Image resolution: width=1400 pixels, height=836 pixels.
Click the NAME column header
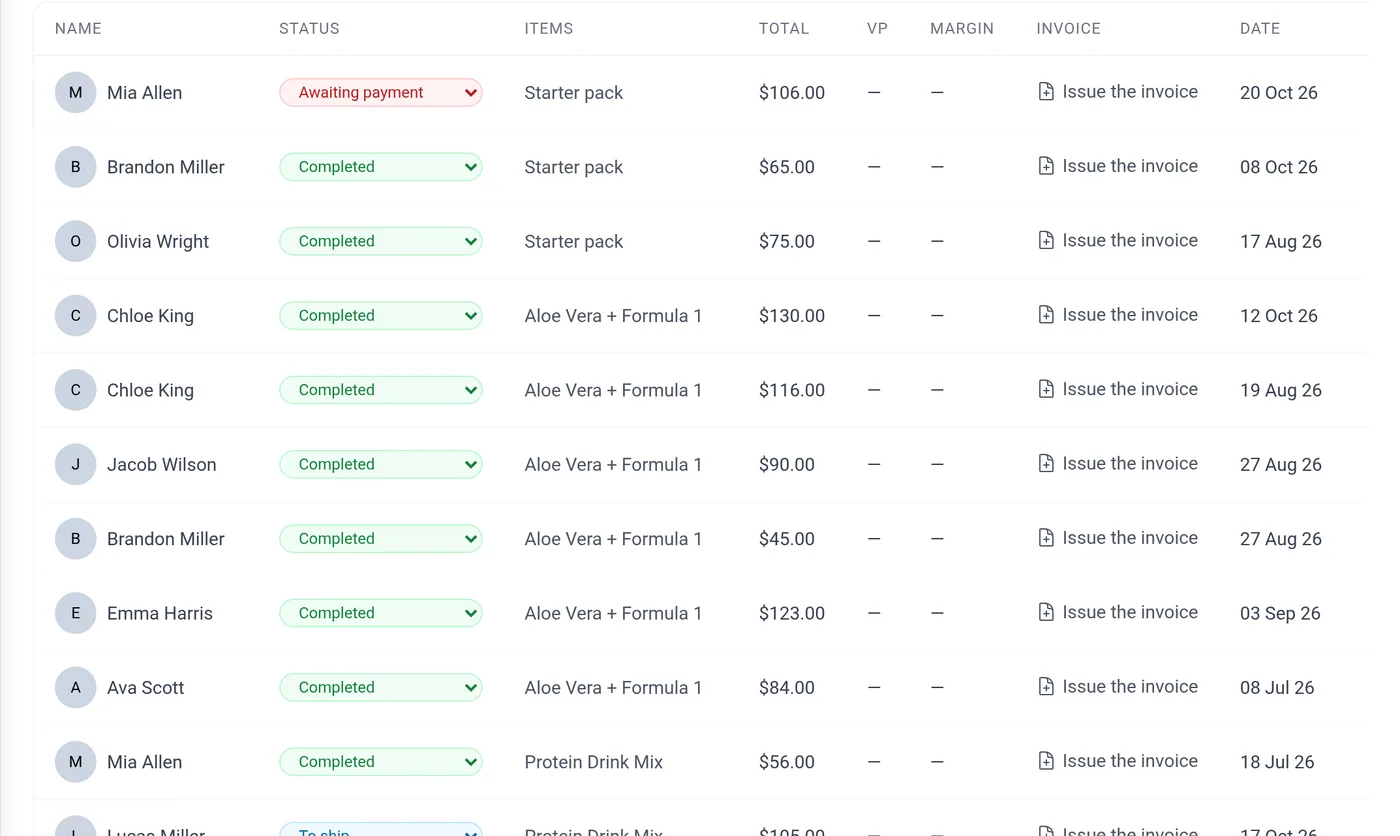(x=78, y=29)
